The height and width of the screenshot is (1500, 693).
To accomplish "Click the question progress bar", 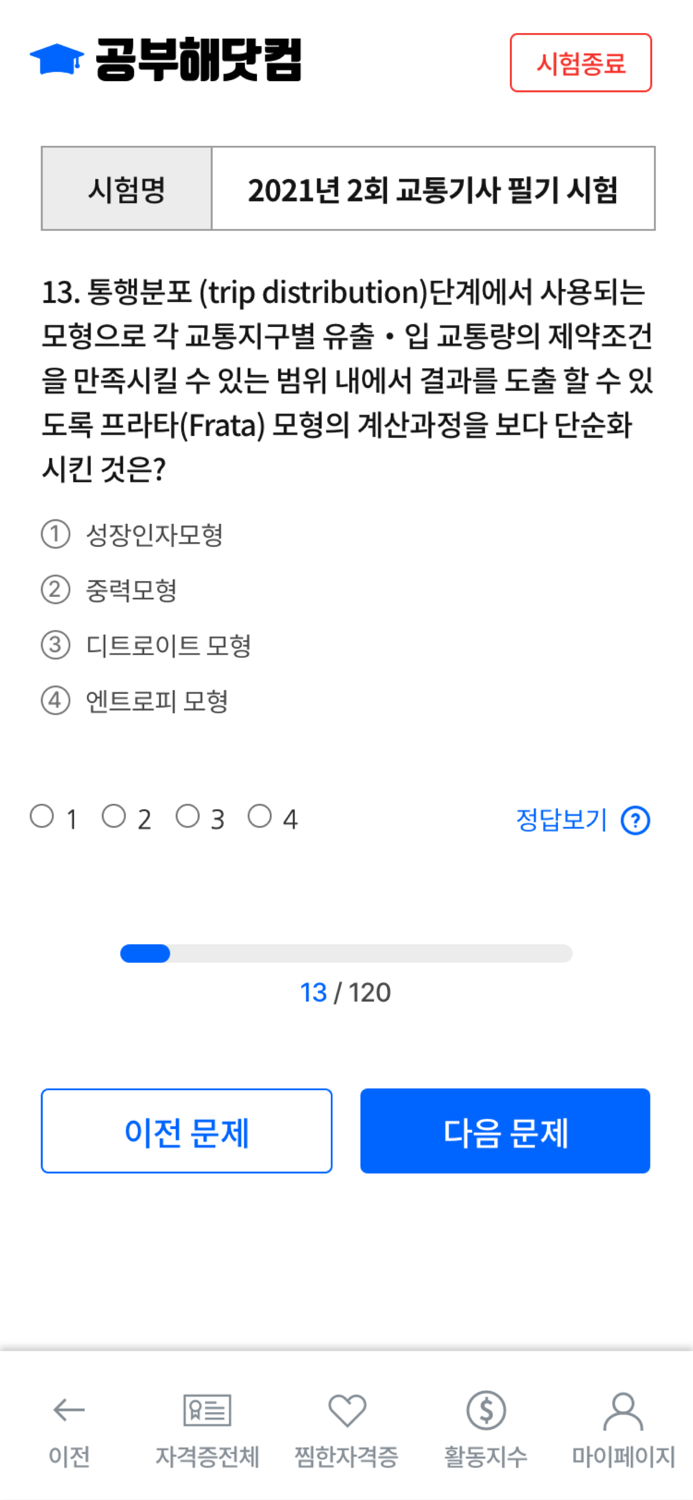I will [x=345, y=953].
